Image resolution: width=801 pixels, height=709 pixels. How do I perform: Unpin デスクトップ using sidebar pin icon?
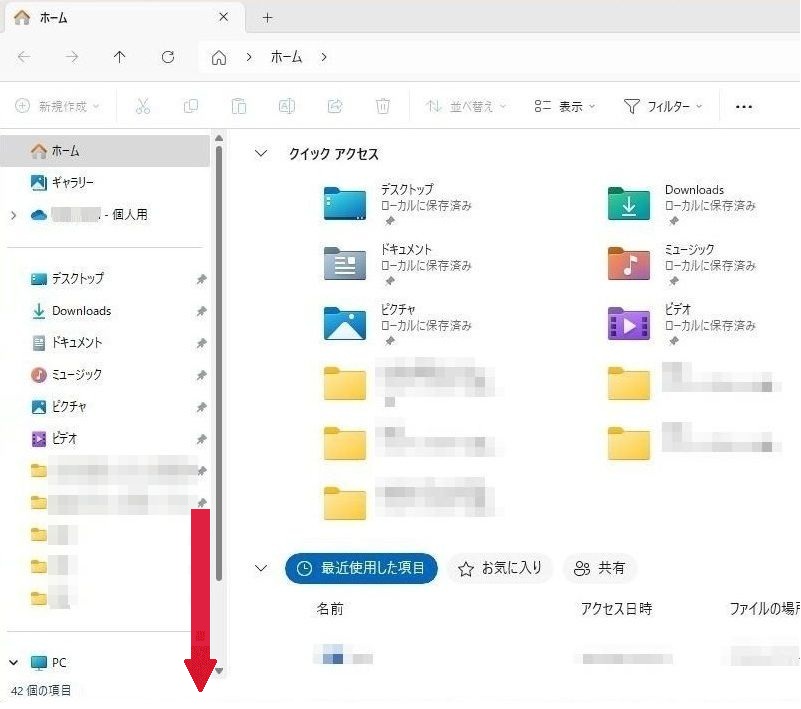[x=201, y=279]
